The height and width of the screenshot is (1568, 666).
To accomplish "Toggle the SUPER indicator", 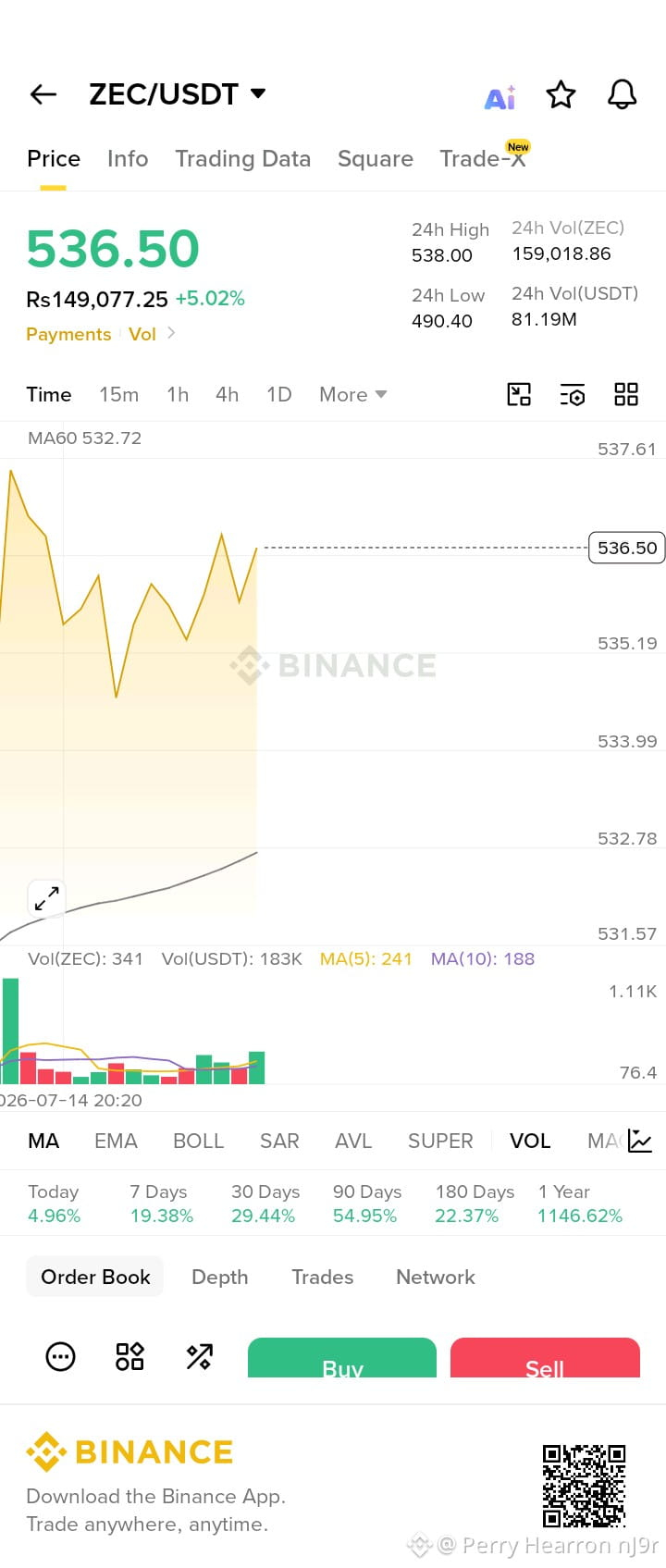I will coord(440,1141).
